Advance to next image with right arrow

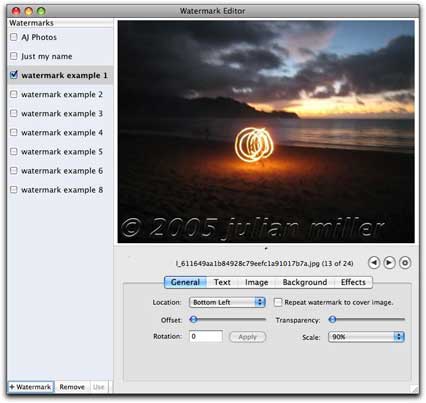click(x=389, y=263)
